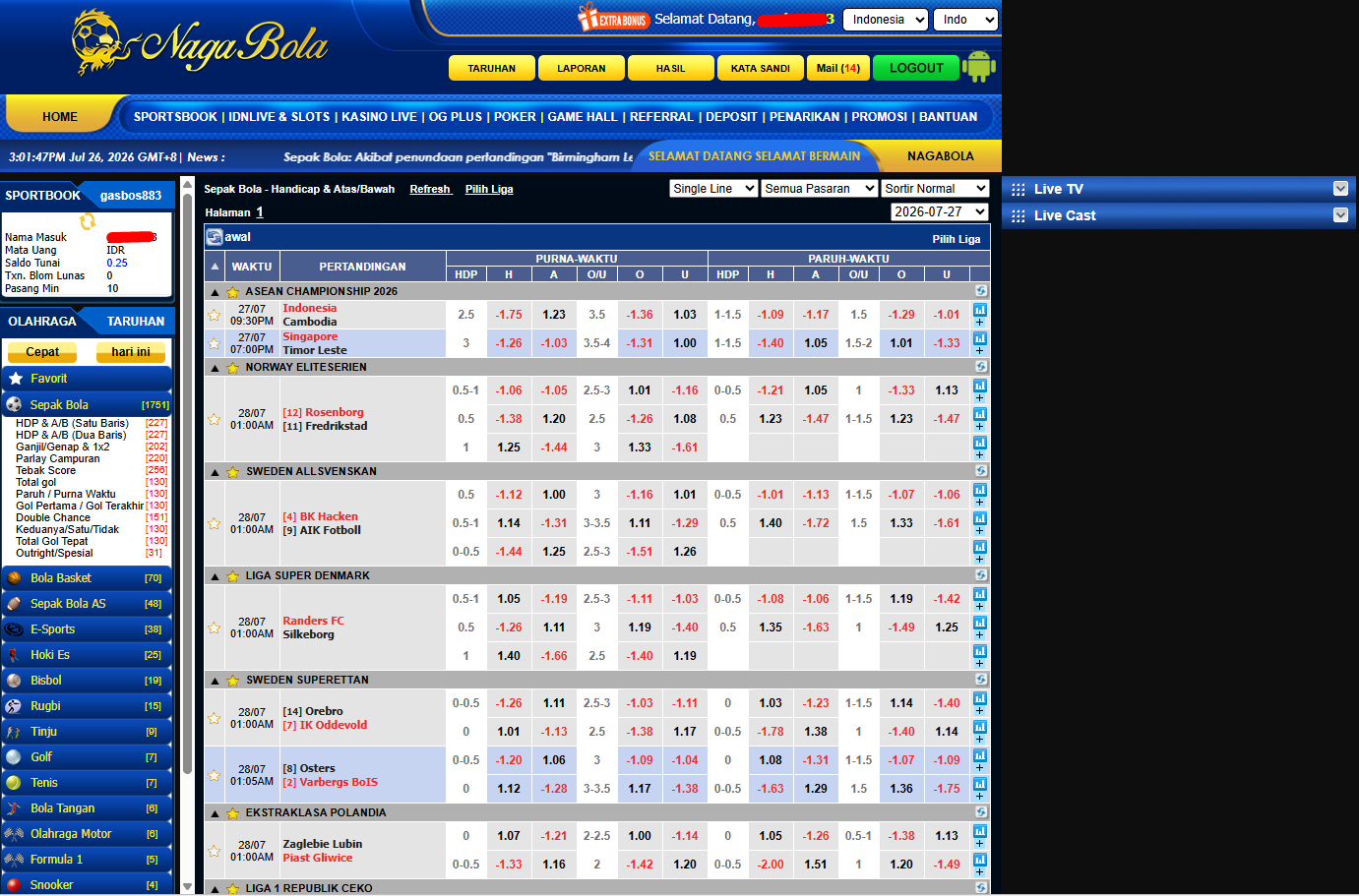Open the SPORTSBOOK menu item
Screen dimensions: 1359x896
point(175,116)
